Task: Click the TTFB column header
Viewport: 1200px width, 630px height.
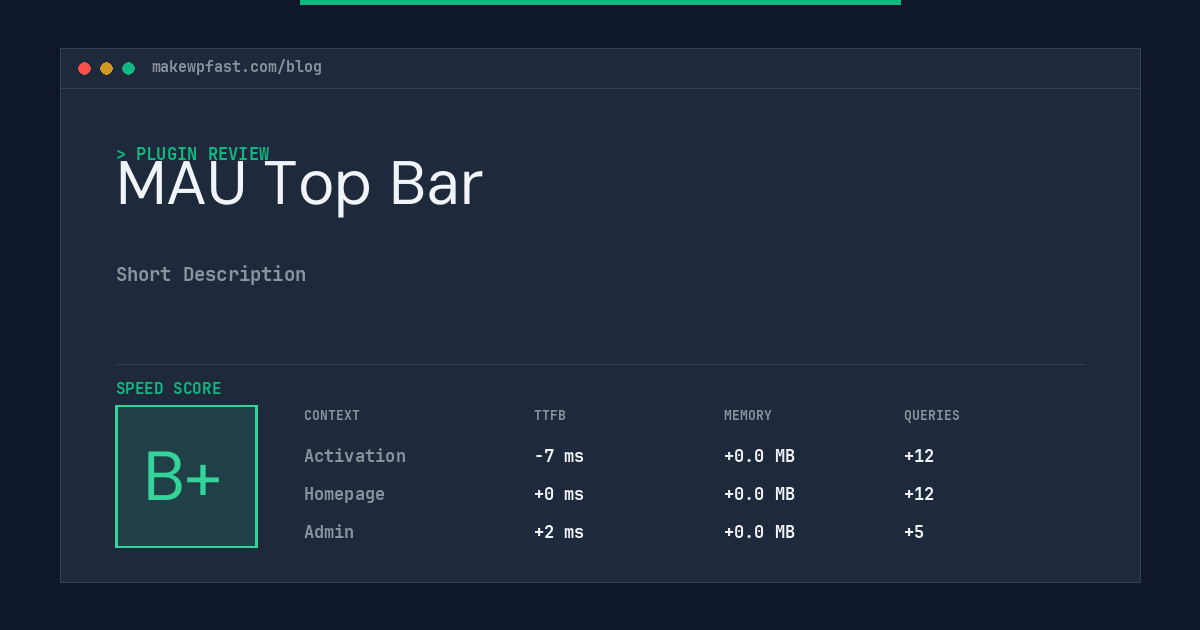Action: [550, 416]
